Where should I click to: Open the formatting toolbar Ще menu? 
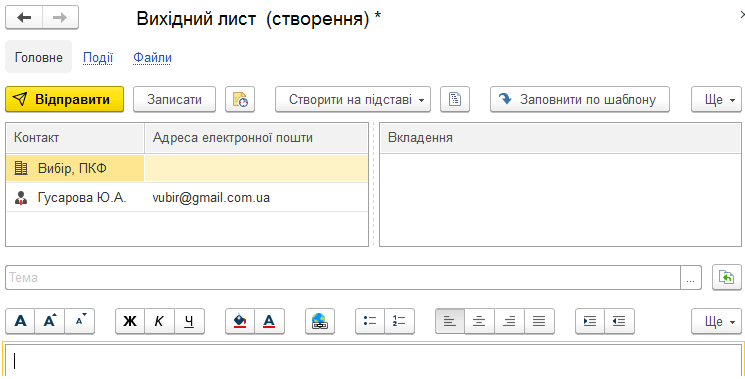[716, 322]
